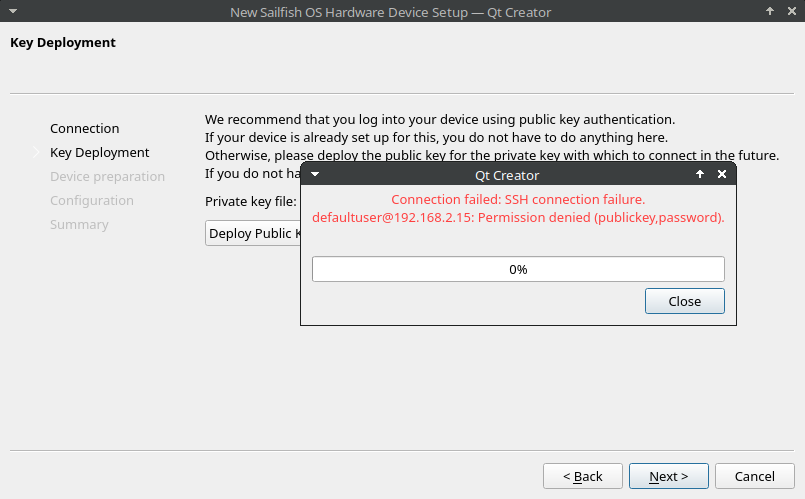Click the current step arrow indicator

[36, 152]
